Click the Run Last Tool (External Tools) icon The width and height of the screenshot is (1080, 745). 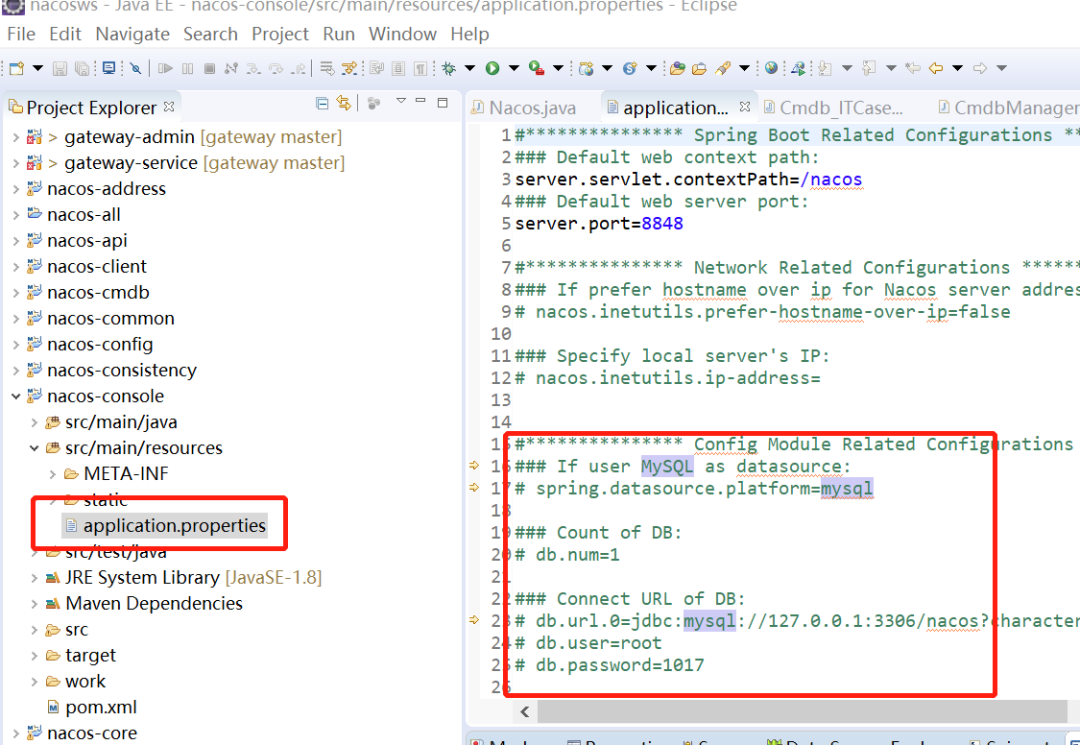pos(537,68)
